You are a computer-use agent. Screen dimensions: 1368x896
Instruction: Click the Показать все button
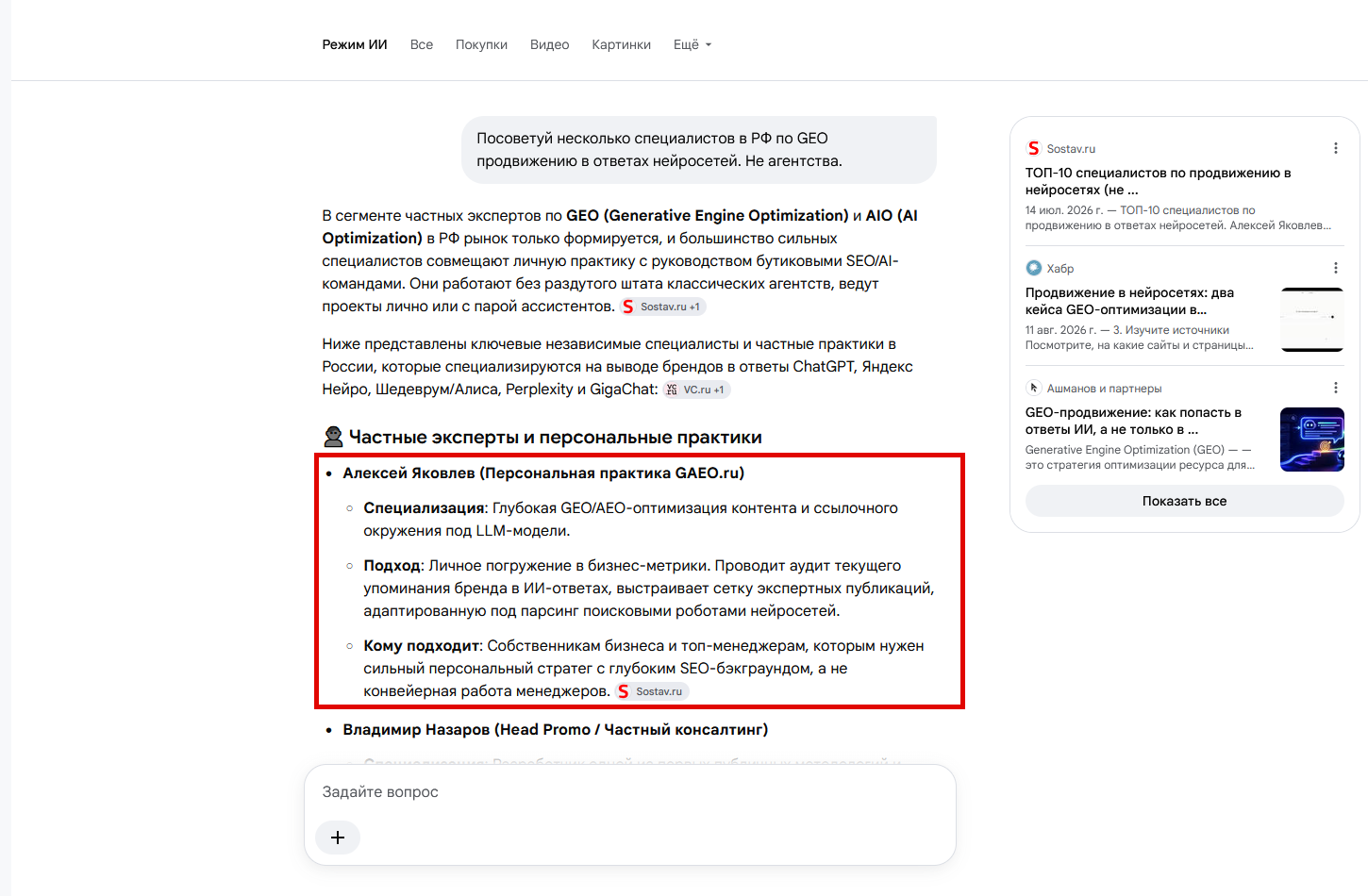[x=1185, y=501]
